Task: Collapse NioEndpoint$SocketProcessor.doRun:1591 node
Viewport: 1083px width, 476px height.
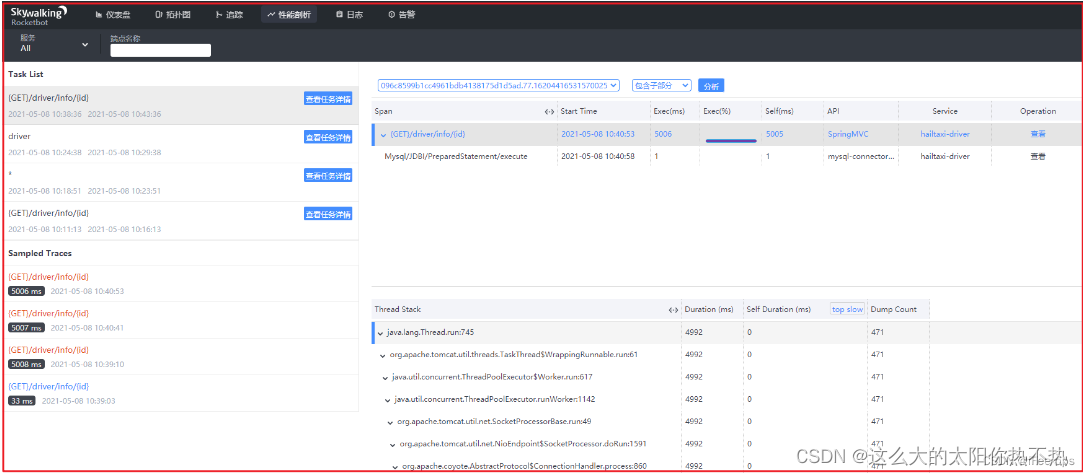Action: pyautogui.click(x=393, y=444)
